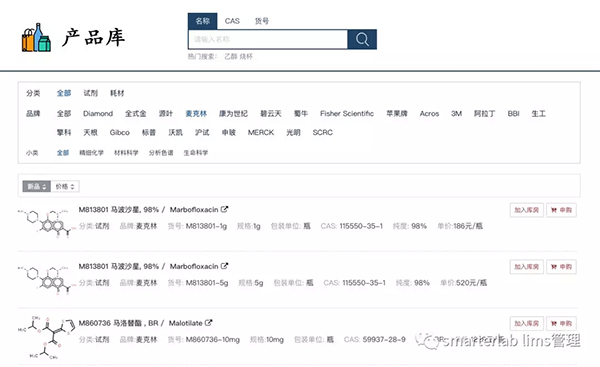
Task: Click CAS number 59937-28-9
Action: pos(384,339)
